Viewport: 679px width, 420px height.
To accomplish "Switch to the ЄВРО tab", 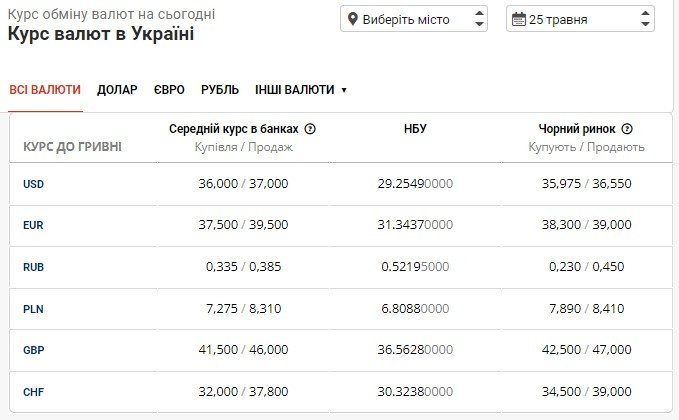I will pos(169,89).
